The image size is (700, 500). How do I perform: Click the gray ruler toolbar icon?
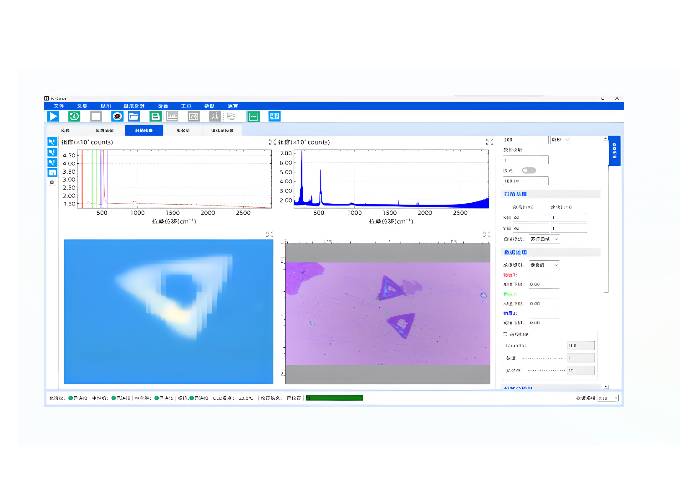[x=172, y=117]
